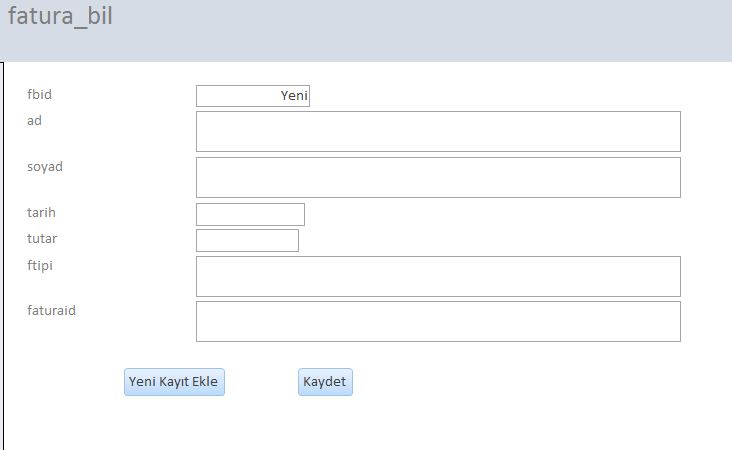Select the 'soyad' label
The width and height of the screenshot is (732, 450).
(x=45, y=166)
